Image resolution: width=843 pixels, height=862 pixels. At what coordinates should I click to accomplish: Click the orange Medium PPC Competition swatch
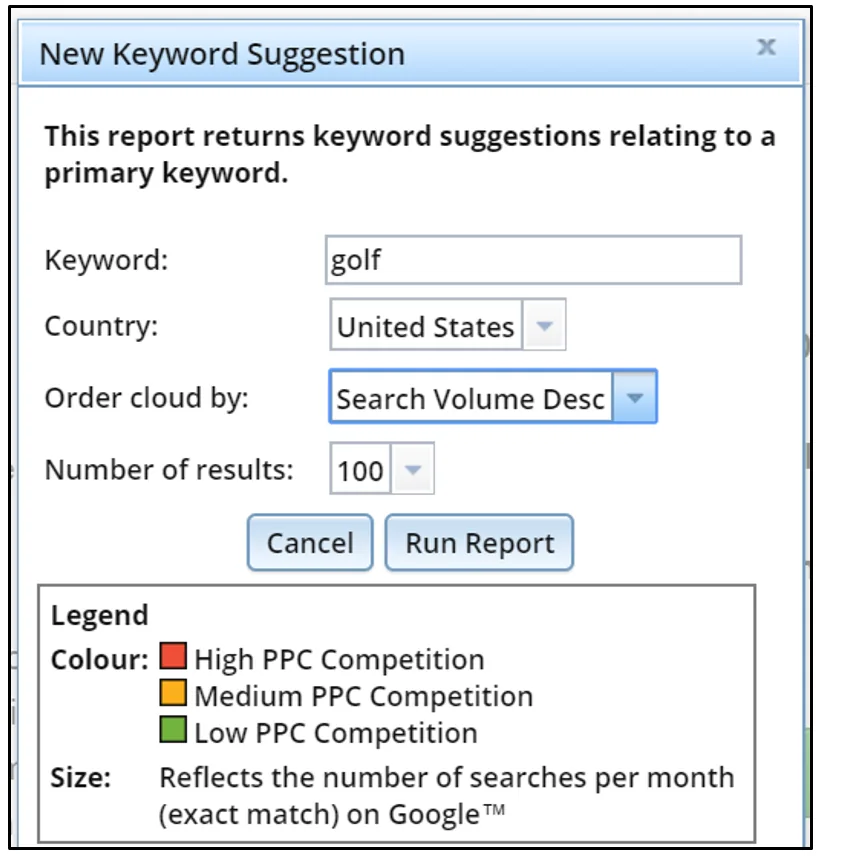pos(173,694)
